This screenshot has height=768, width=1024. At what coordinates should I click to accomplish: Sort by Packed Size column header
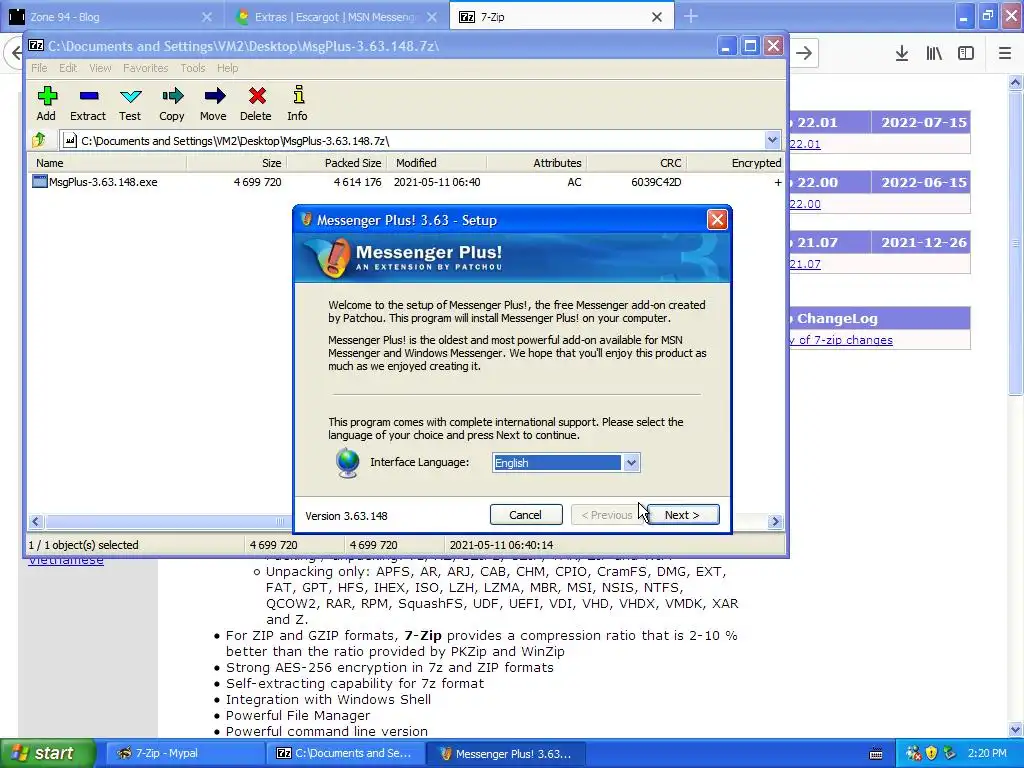pyautogui.click(x=336, y=163)
